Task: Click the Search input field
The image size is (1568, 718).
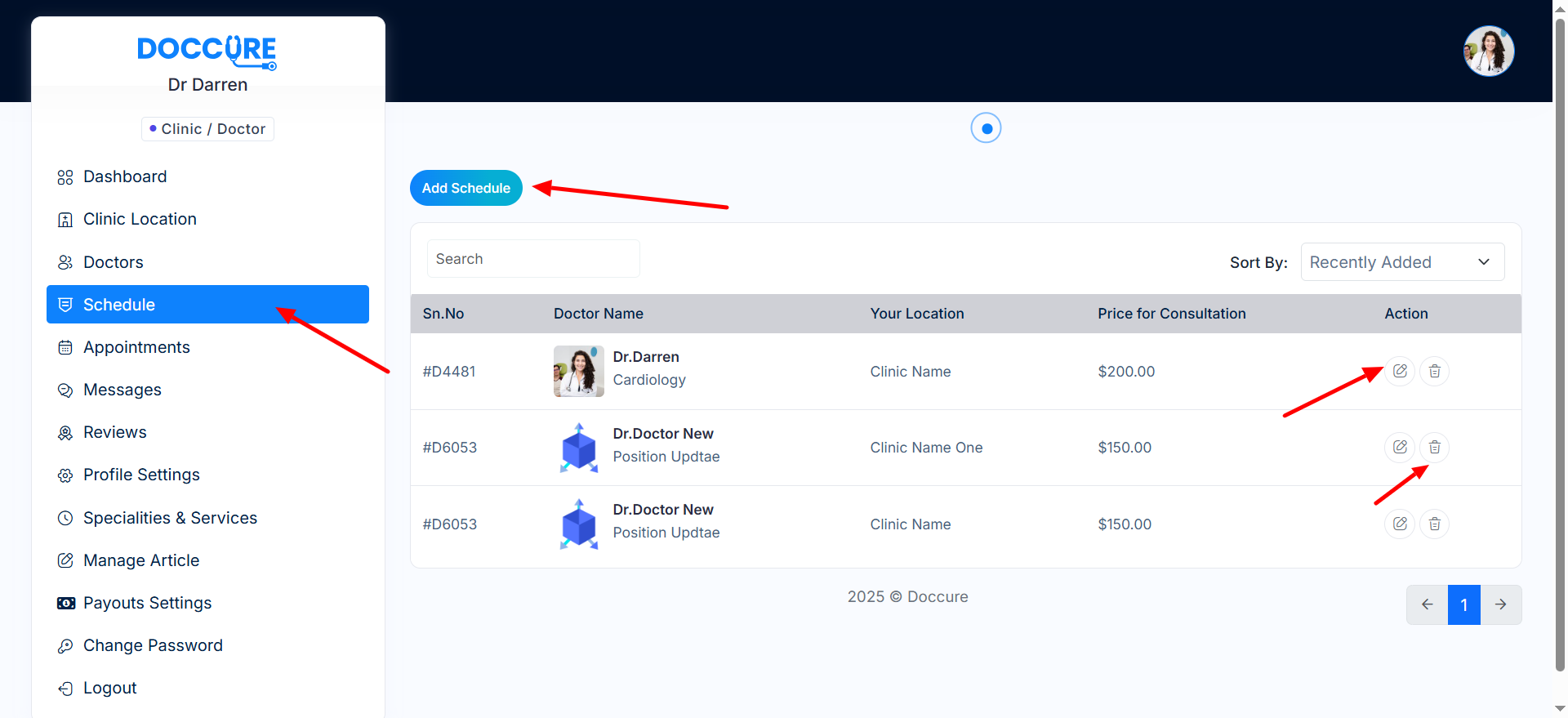Action: 532,259
